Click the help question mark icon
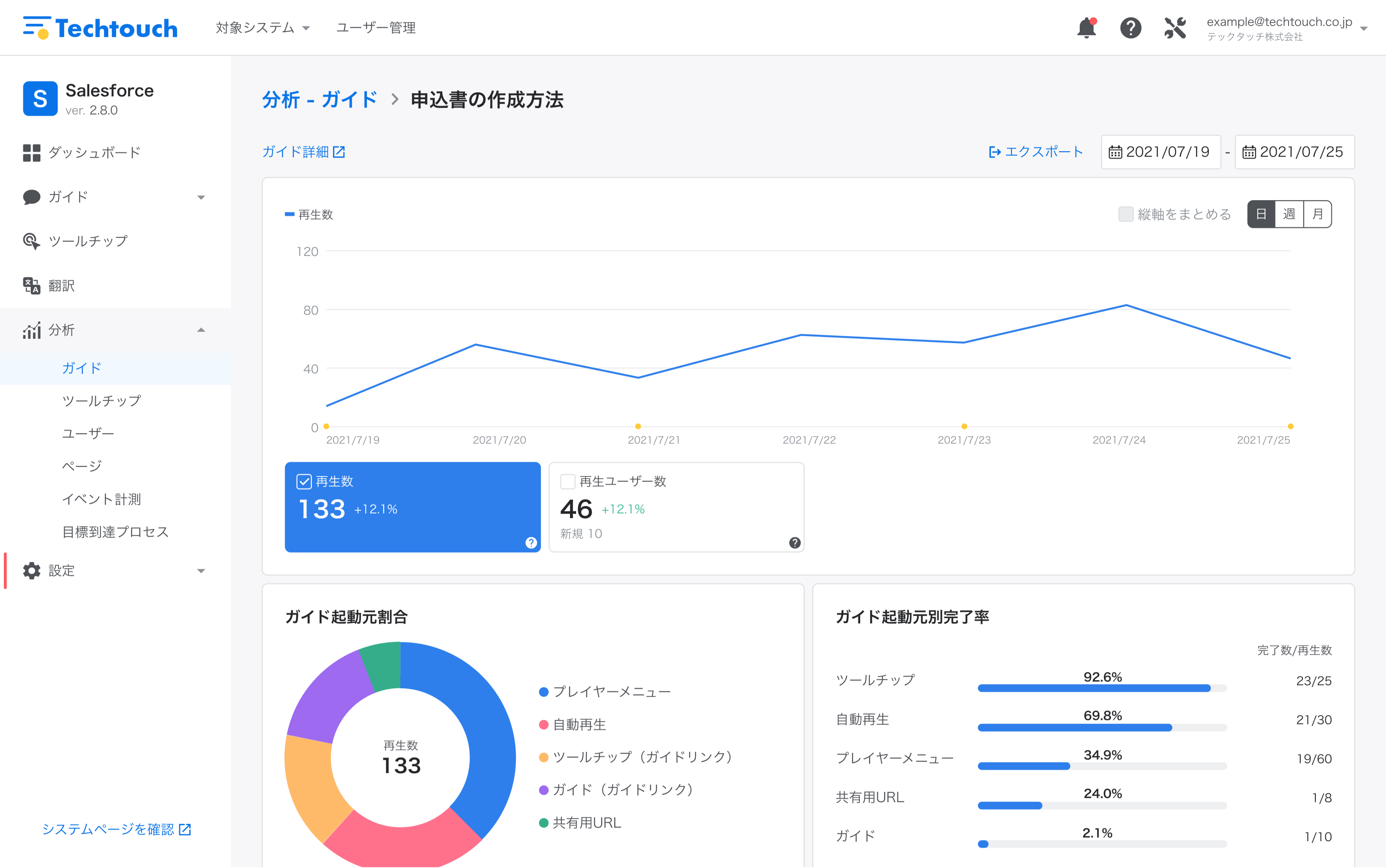Image resolution: width=1386 pixels, height=868 pixels. pyautogui.click(x=1130, y=27)
